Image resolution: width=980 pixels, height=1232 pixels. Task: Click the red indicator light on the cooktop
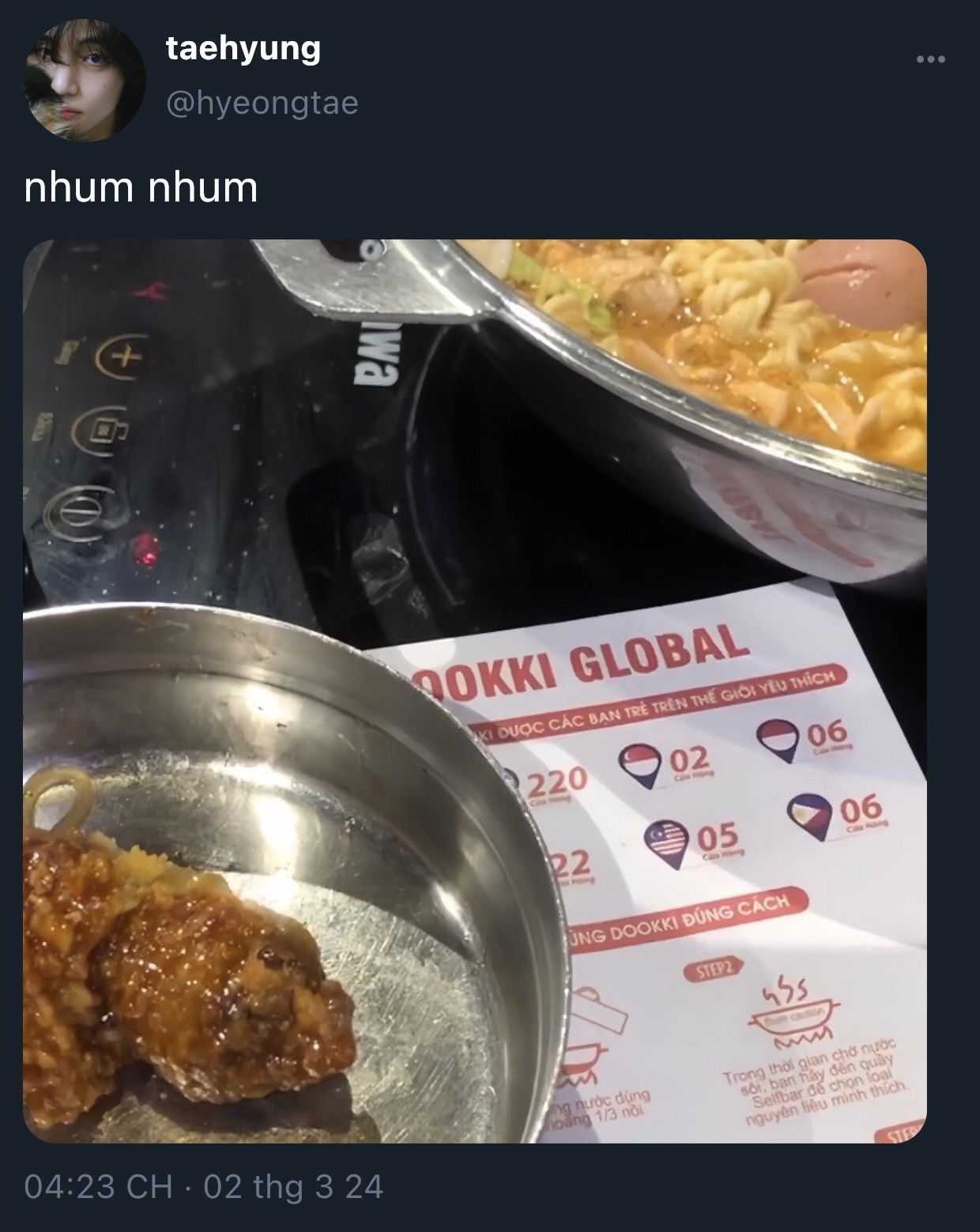pyautogui.click(x=146, y=545)
